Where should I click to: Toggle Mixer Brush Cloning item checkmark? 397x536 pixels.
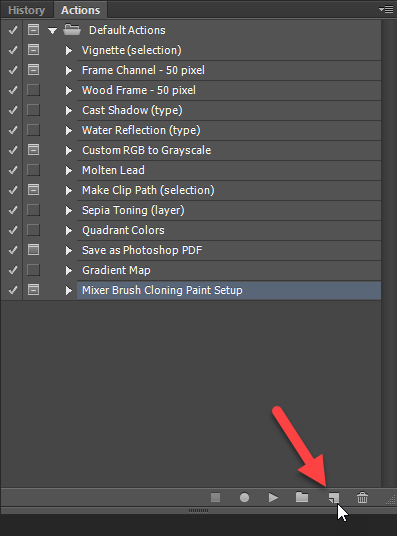[x=13, y=290]
